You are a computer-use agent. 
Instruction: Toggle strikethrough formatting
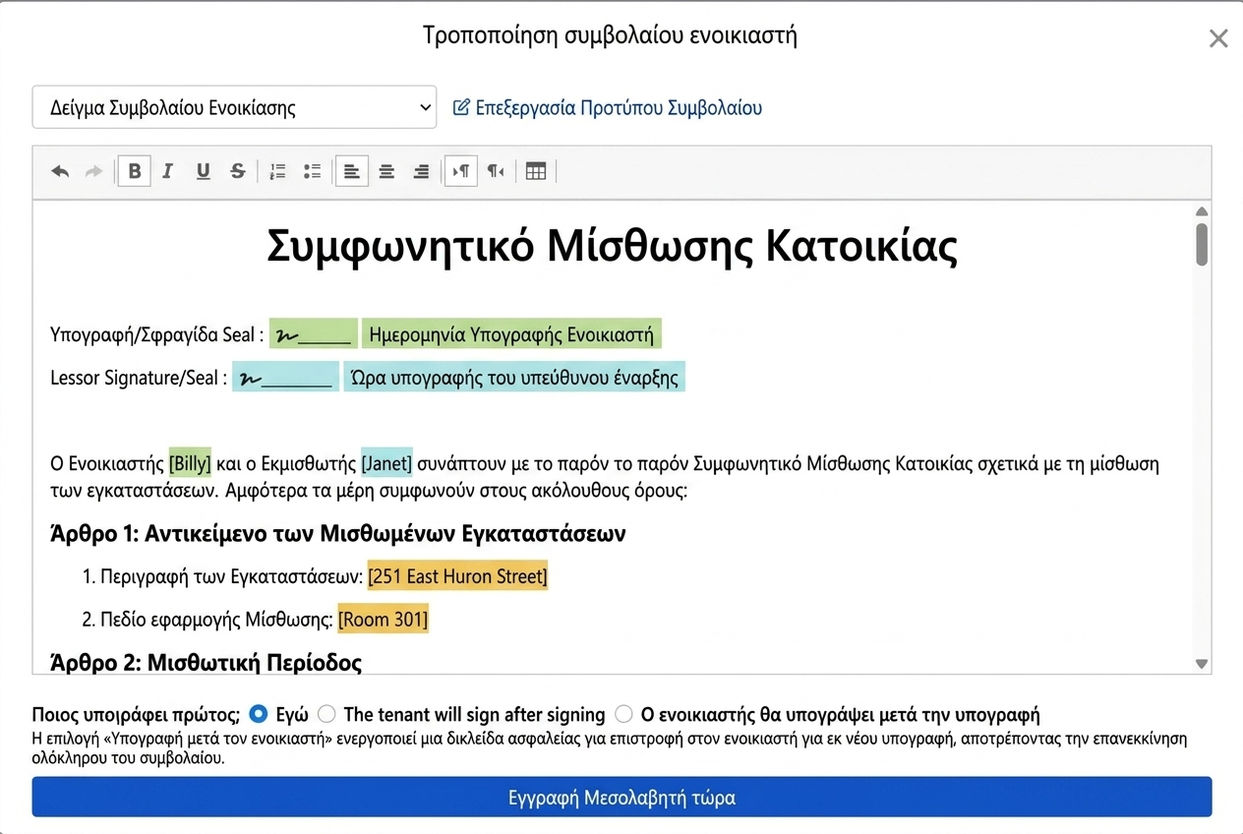(237, 172)
